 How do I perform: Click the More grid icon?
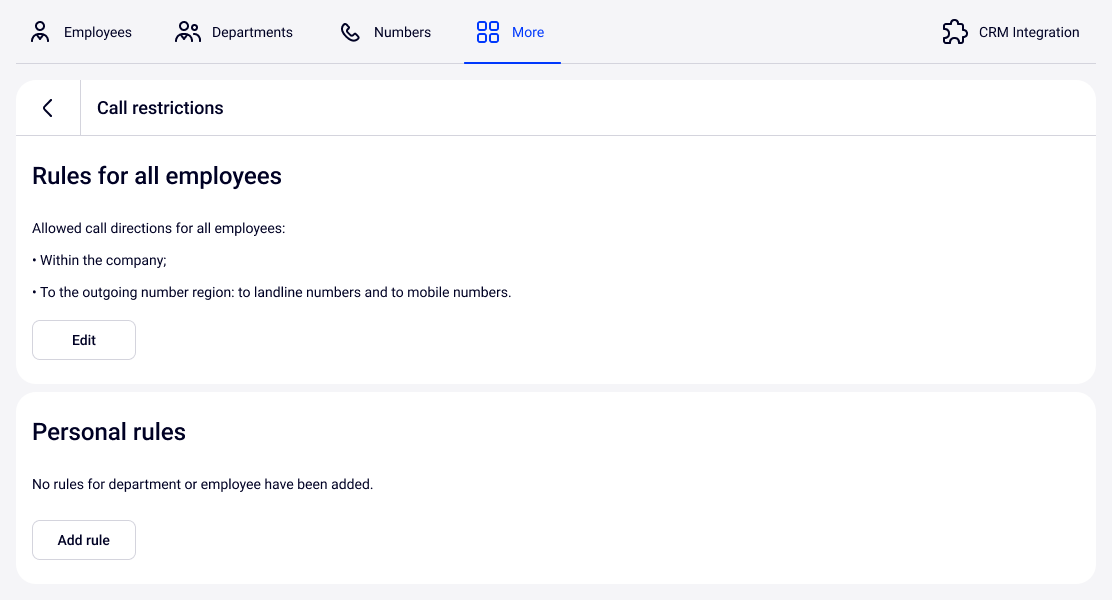(488, 32)
